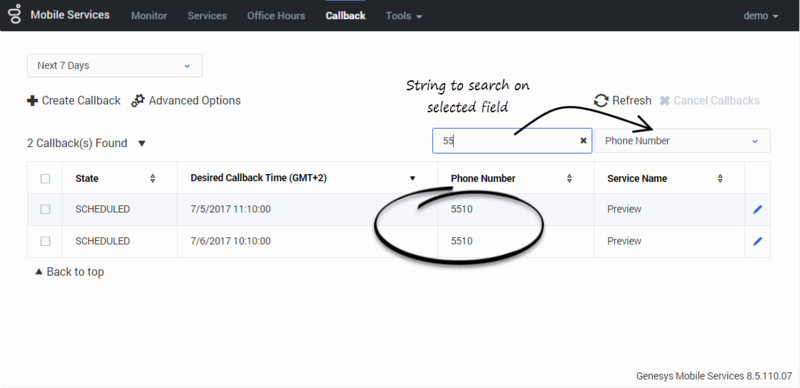The width and height of the screenshot is (800, 388).
Task: Open the demo user menu
Action: click(761, 16)
